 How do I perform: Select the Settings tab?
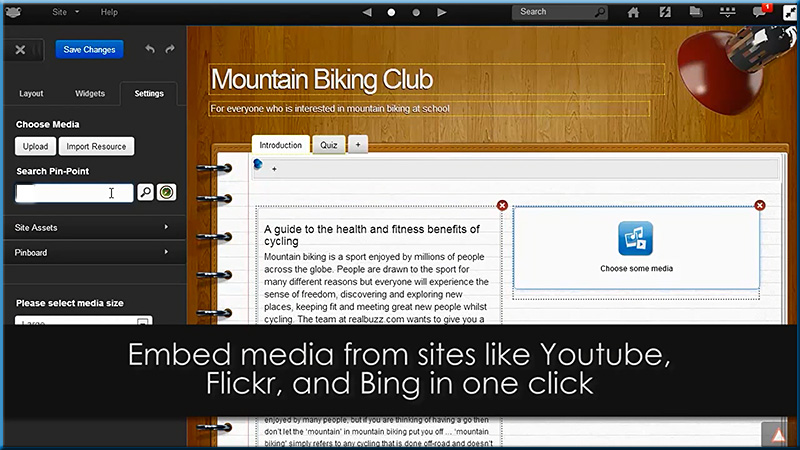click(149, 93)
